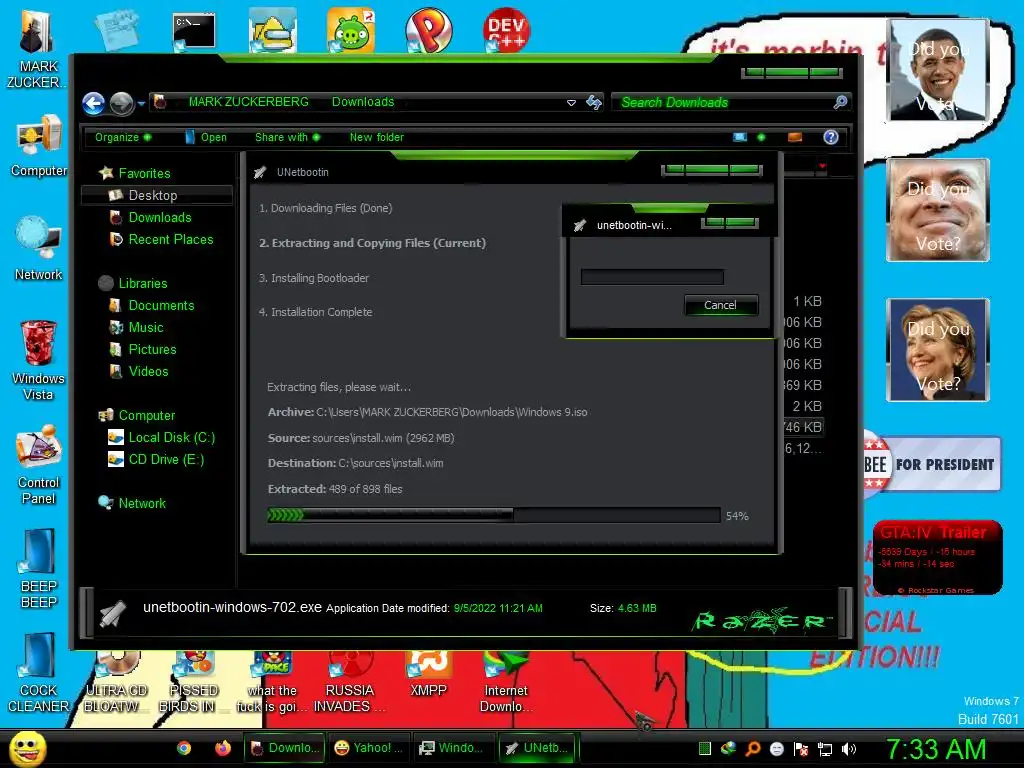Switch to the Windo... taskbar button
Viewport: 1024px width, 768px height.
pos(453,748)
